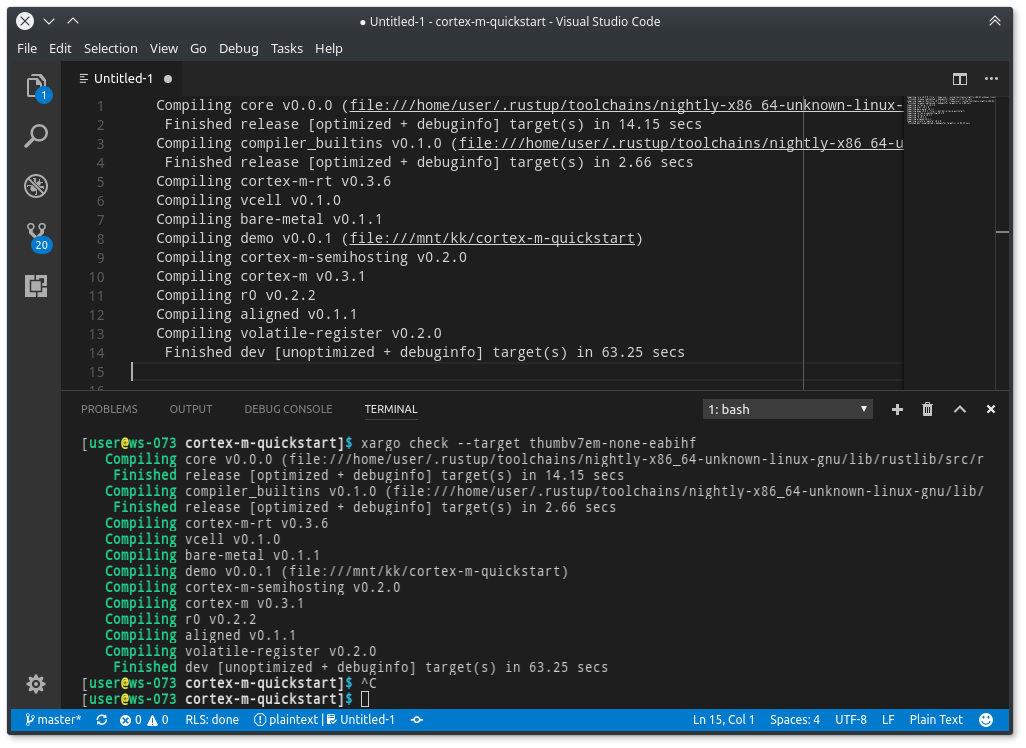The image size is (1026, 748).
Task: Open the File menu
Action: point(27,48)
